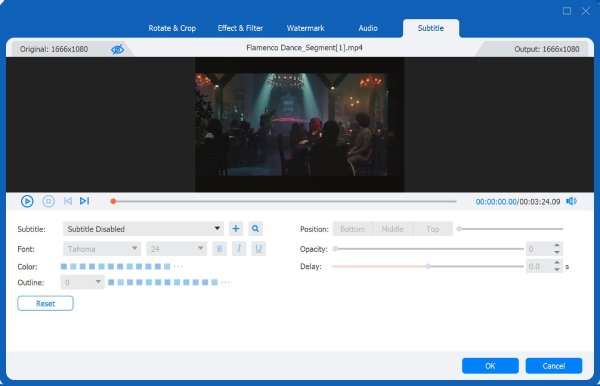Viewport: 600px width, 386px height.
Task: Open more colors next to Color swatches
Action: [x=178, y=266]
